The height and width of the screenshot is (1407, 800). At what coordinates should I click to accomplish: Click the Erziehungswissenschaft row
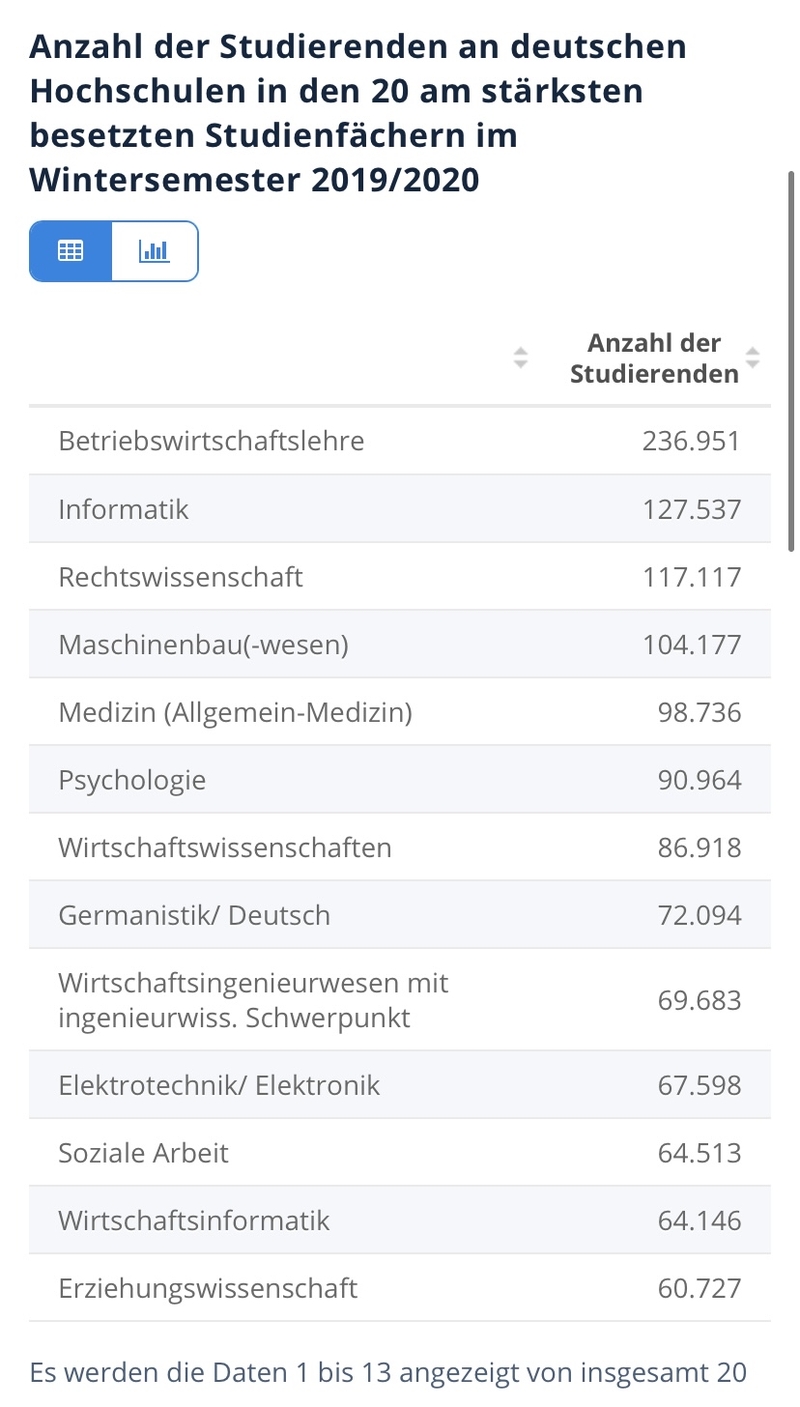[400, 1288]
